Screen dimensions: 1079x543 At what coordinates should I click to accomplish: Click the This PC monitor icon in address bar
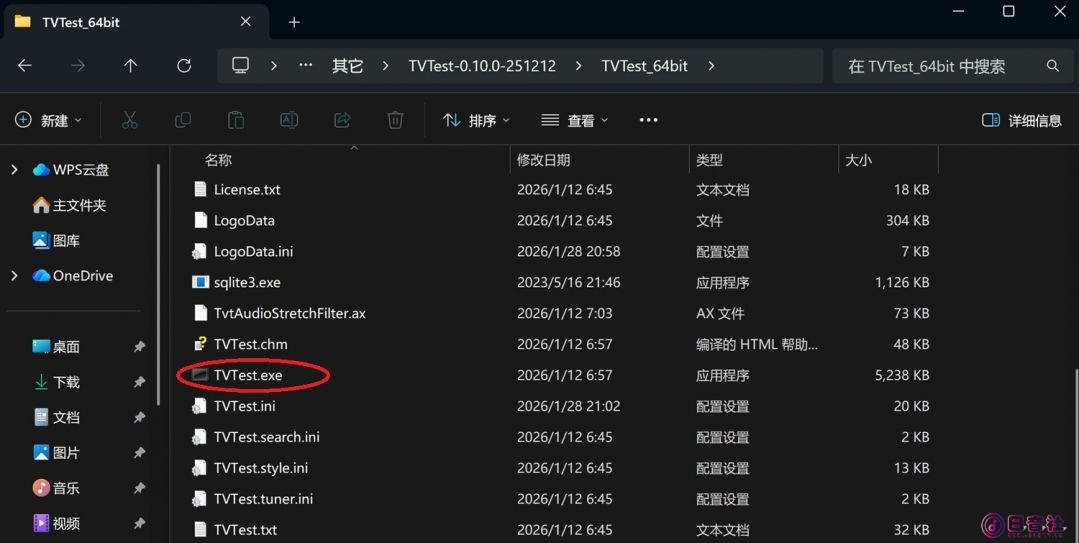(x=240, y=65)
